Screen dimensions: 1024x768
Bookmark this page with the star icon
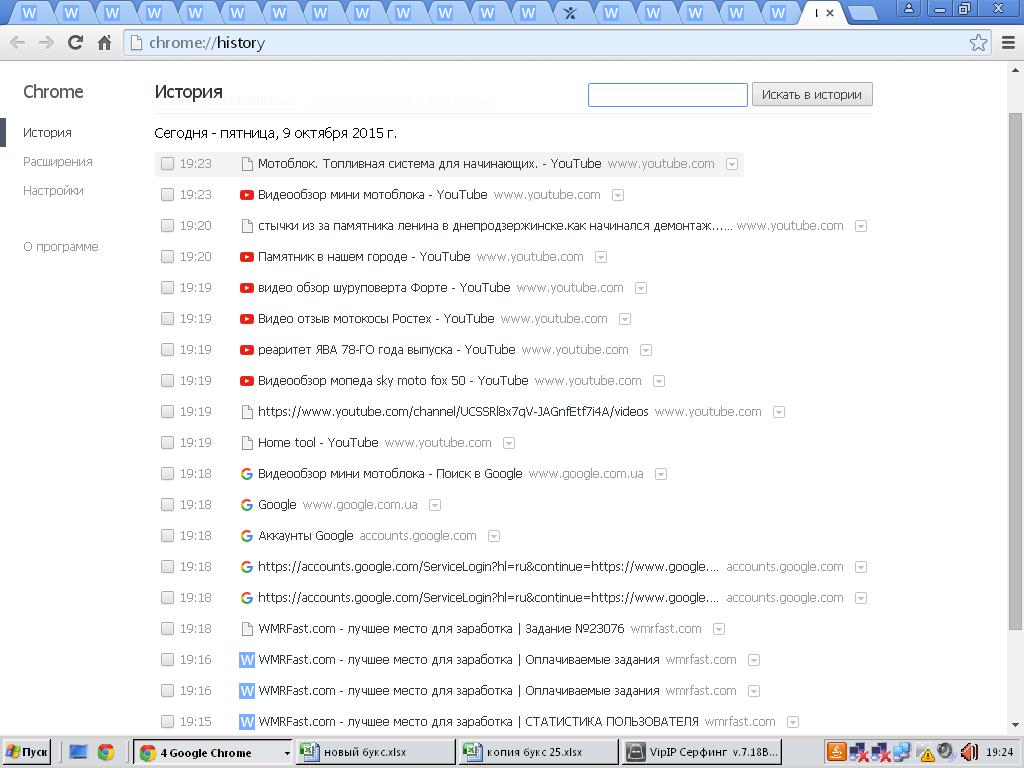[978, 42]
